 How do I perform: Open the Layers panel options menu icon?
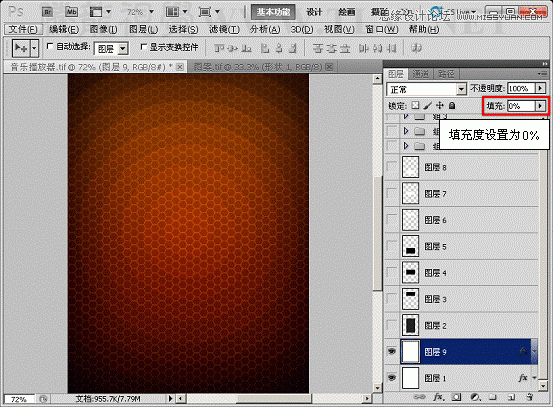coord(543,74)
